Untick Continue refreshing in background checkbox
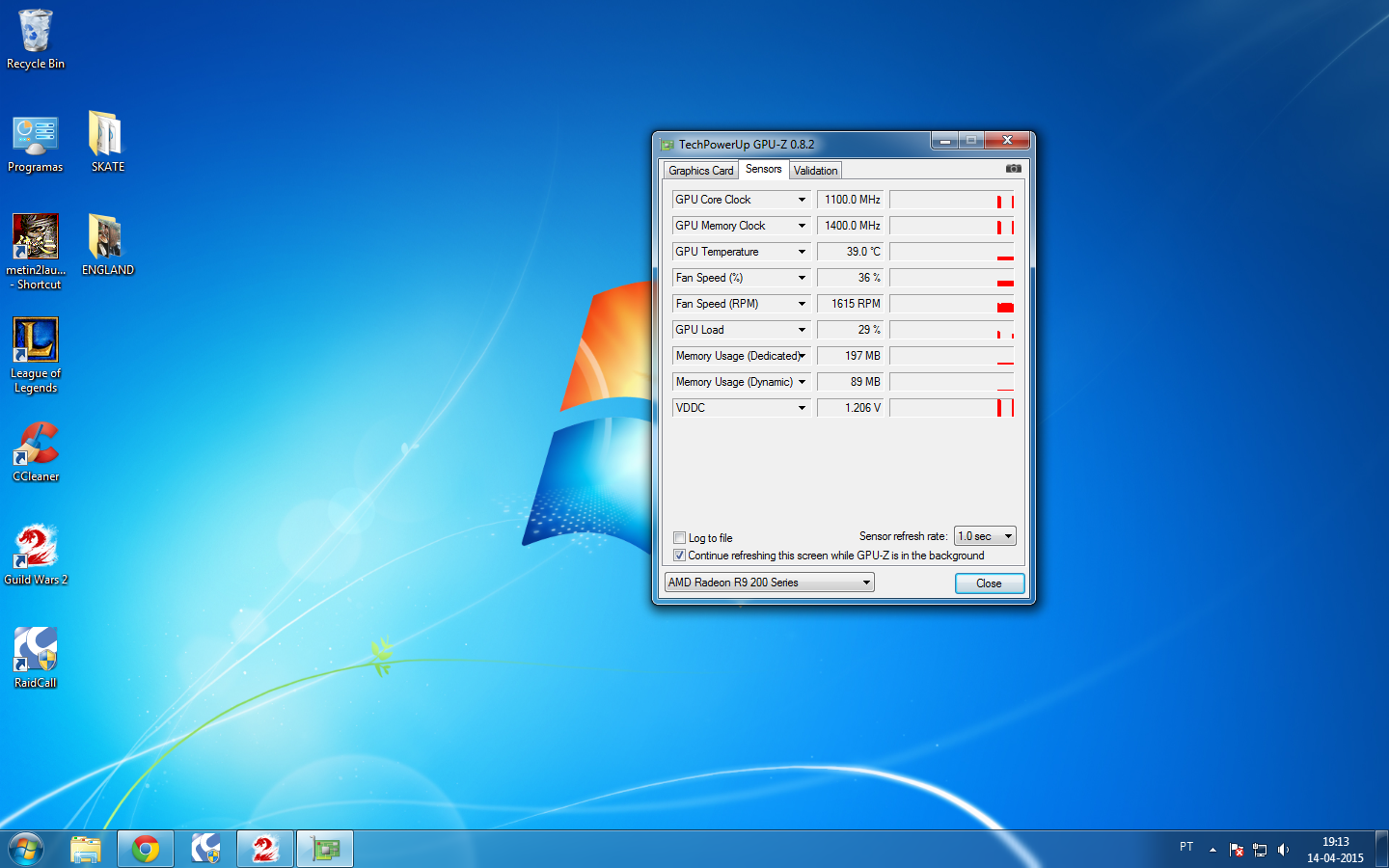 [x=679, y=556]
